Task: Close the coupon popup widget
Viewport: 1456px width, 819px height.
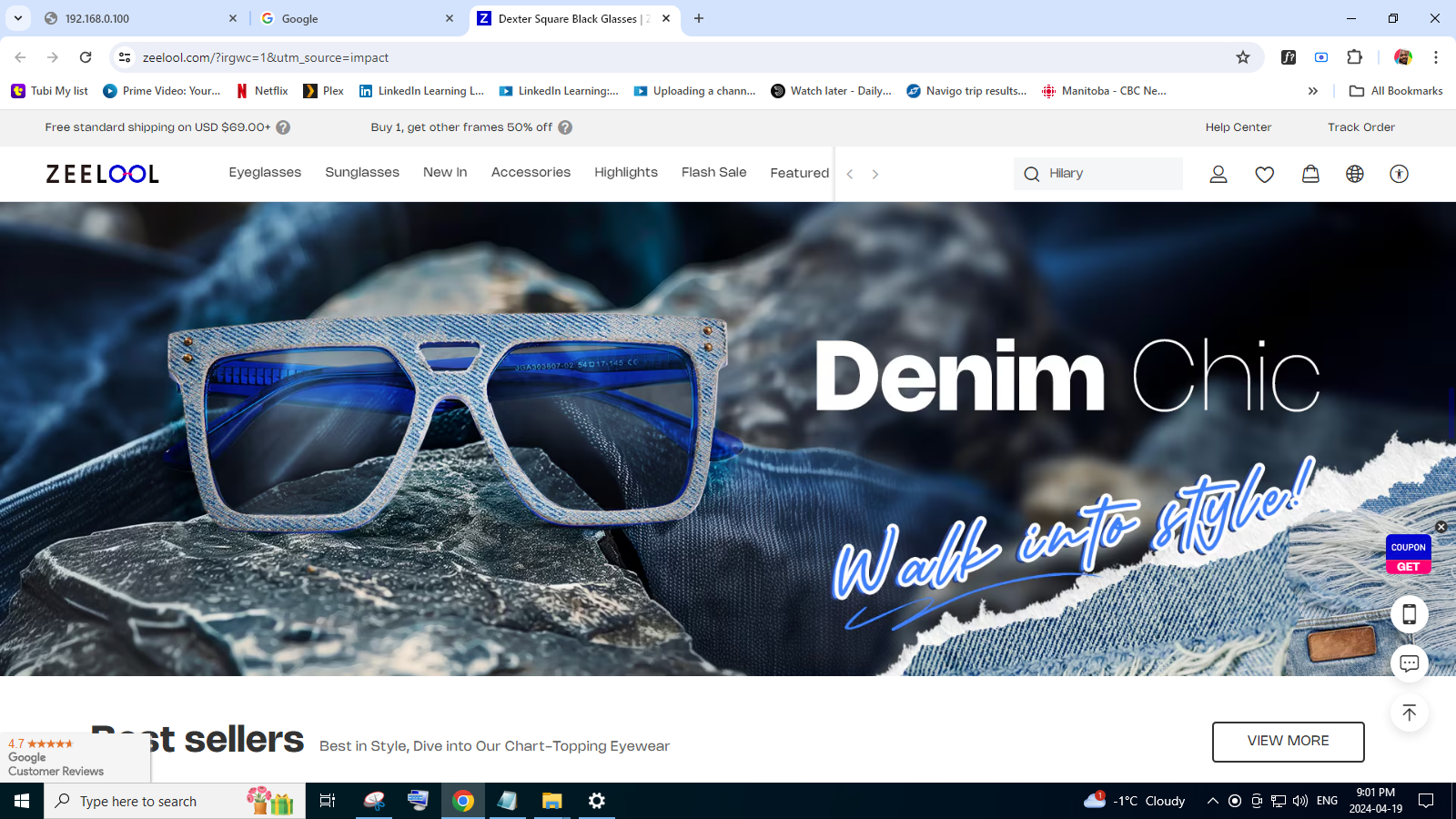Action: point(1441,527)
